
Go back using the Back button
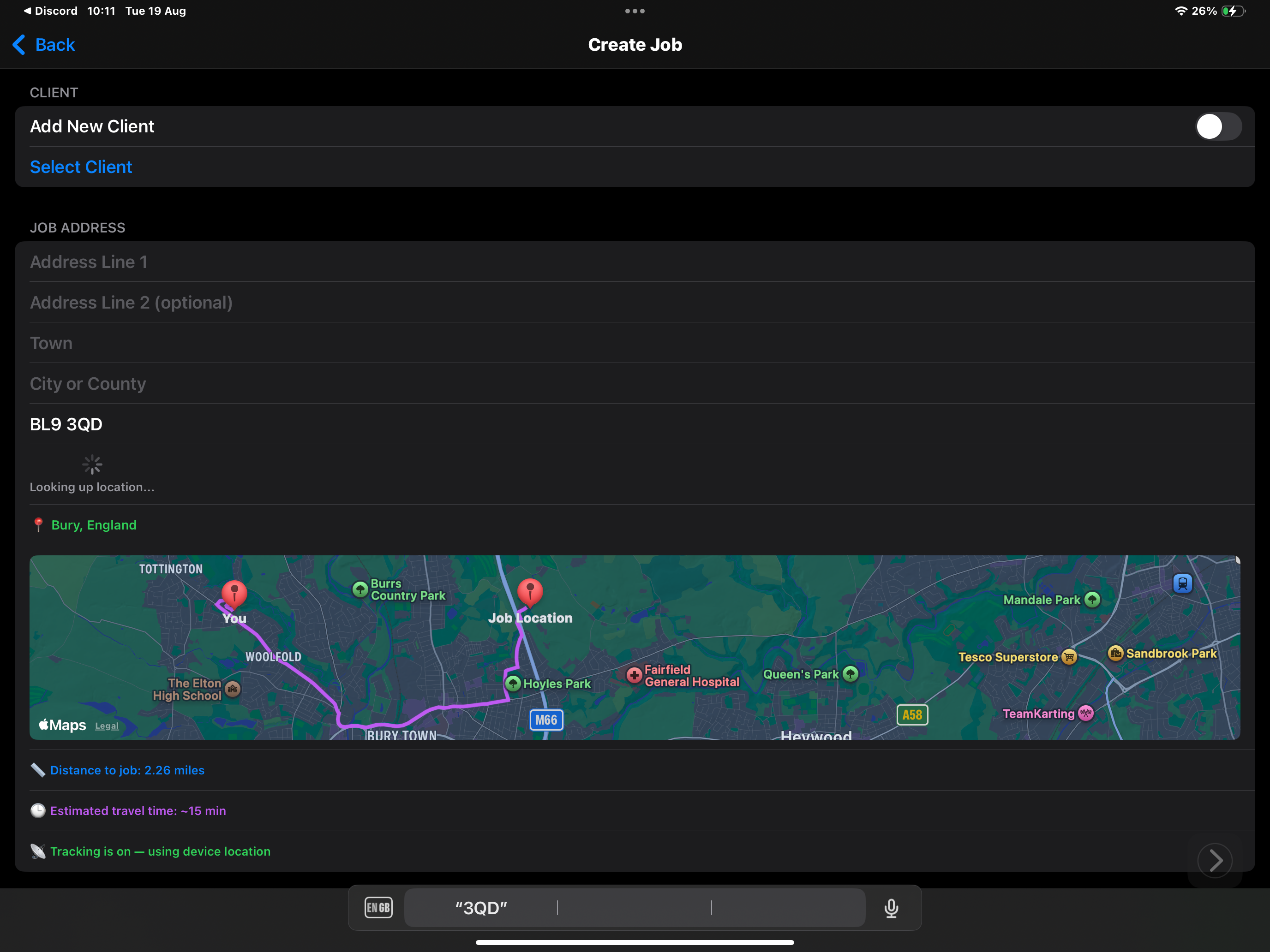(x=44, y=45)
